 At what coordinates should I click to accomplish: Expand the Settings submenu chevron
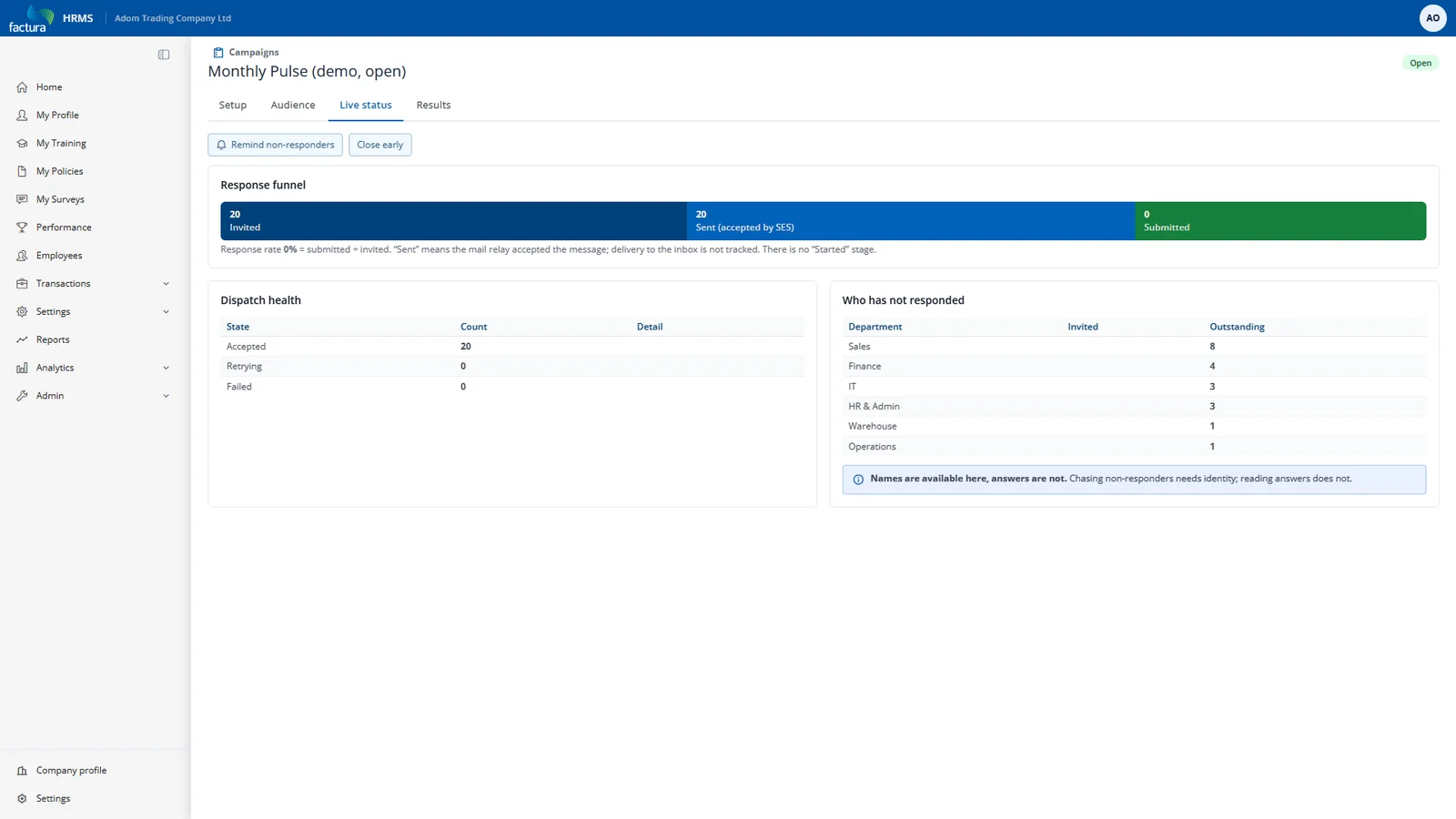coord(166,312)
